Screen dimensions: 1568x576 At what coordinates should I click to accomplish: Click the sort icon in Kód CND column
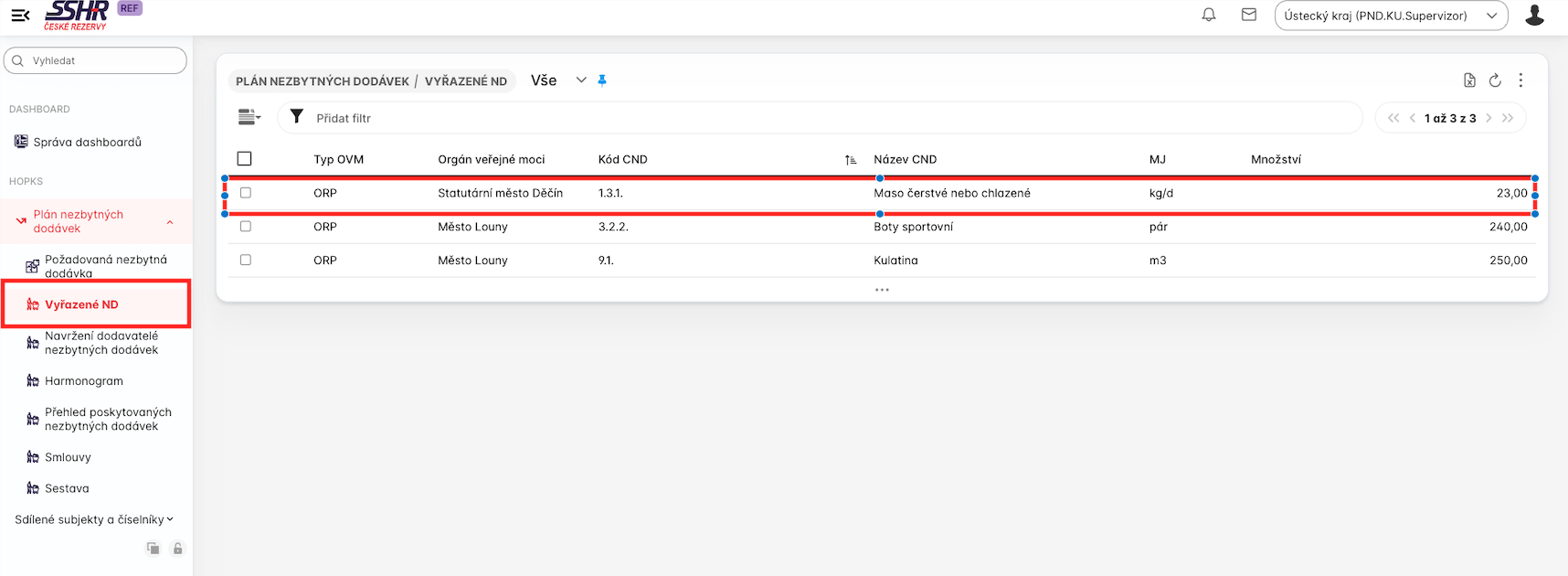coord(850,160)
